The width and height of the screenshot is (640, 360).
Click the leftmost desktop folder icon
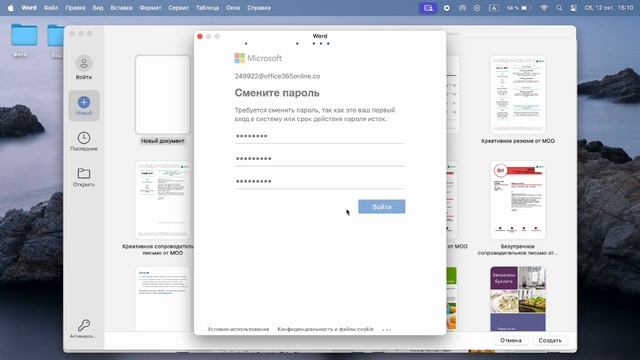[x=24, y=35]
